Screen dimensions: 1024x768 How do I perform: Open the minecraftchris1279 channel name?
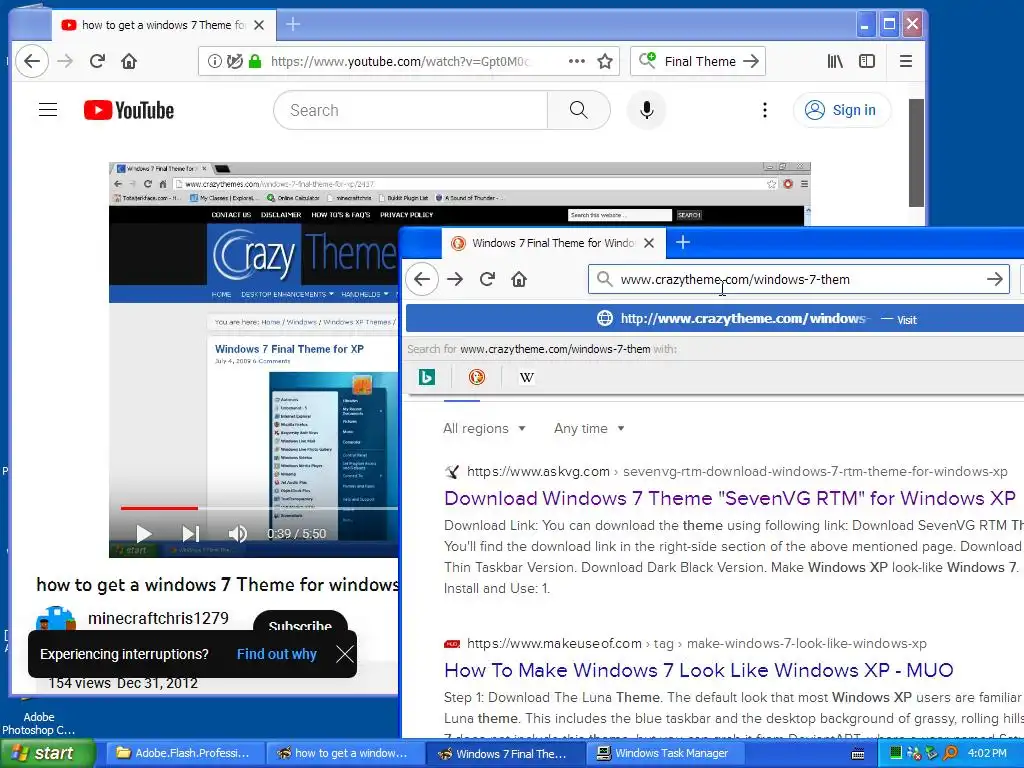[x=158, y=618]
